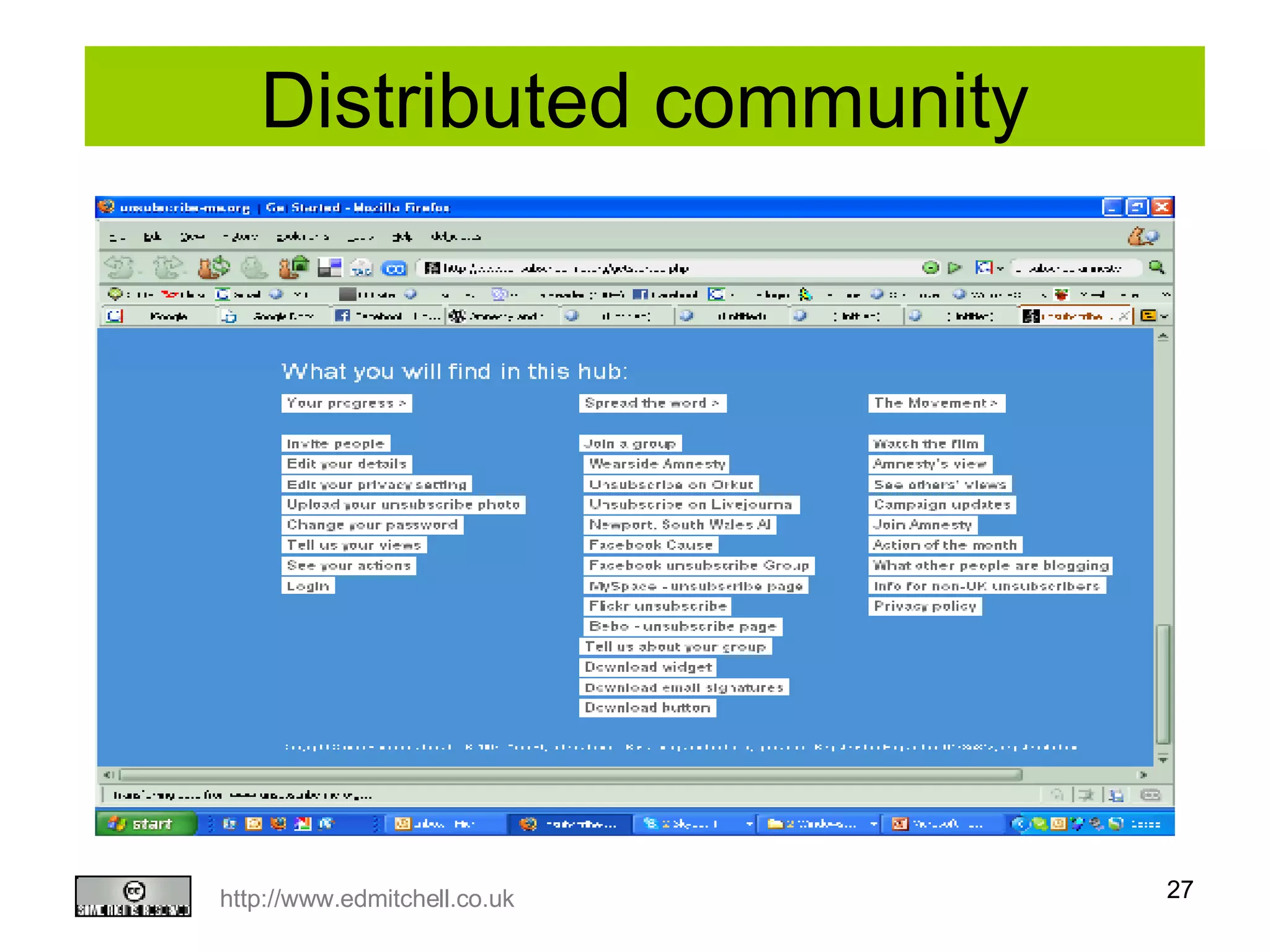Viewport: 1270px width, 952px height.
Task: Click 'Flickr unsubscribe' link
Action: [657, 606]
